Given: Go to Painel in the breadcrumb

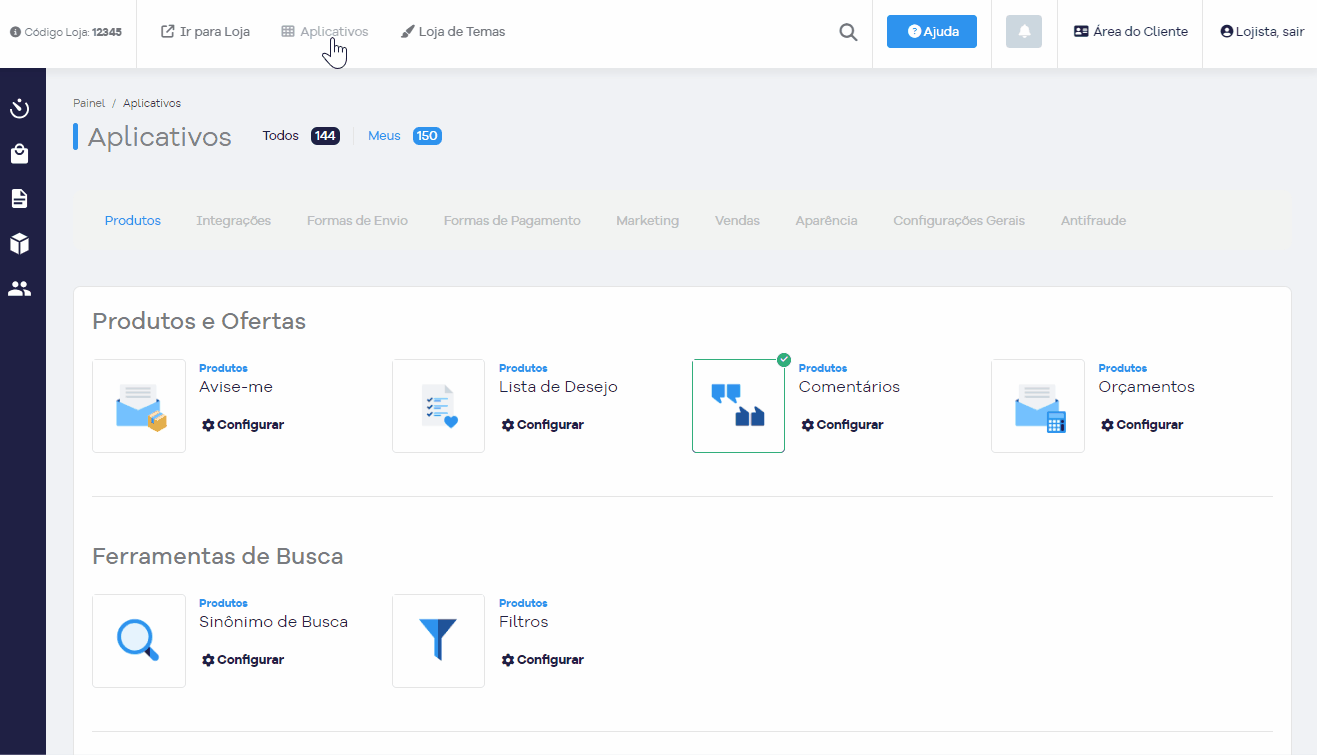Looking at the screenshot, I should [89, 103].
